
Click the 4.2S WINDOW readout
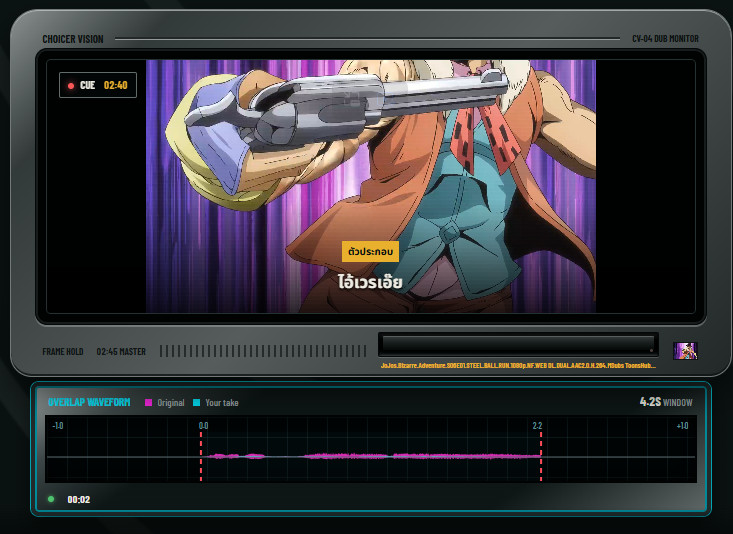coord(666,402)
